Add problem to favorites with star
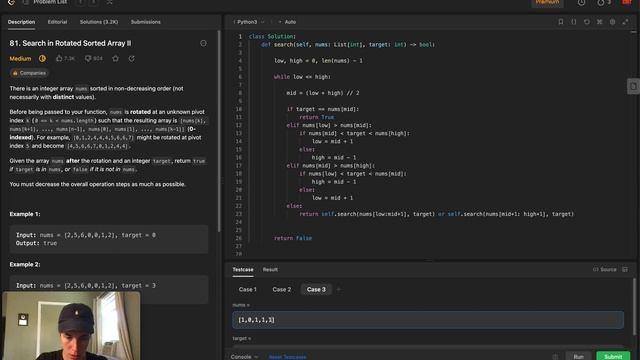The image size is (640, 360). 116,59
